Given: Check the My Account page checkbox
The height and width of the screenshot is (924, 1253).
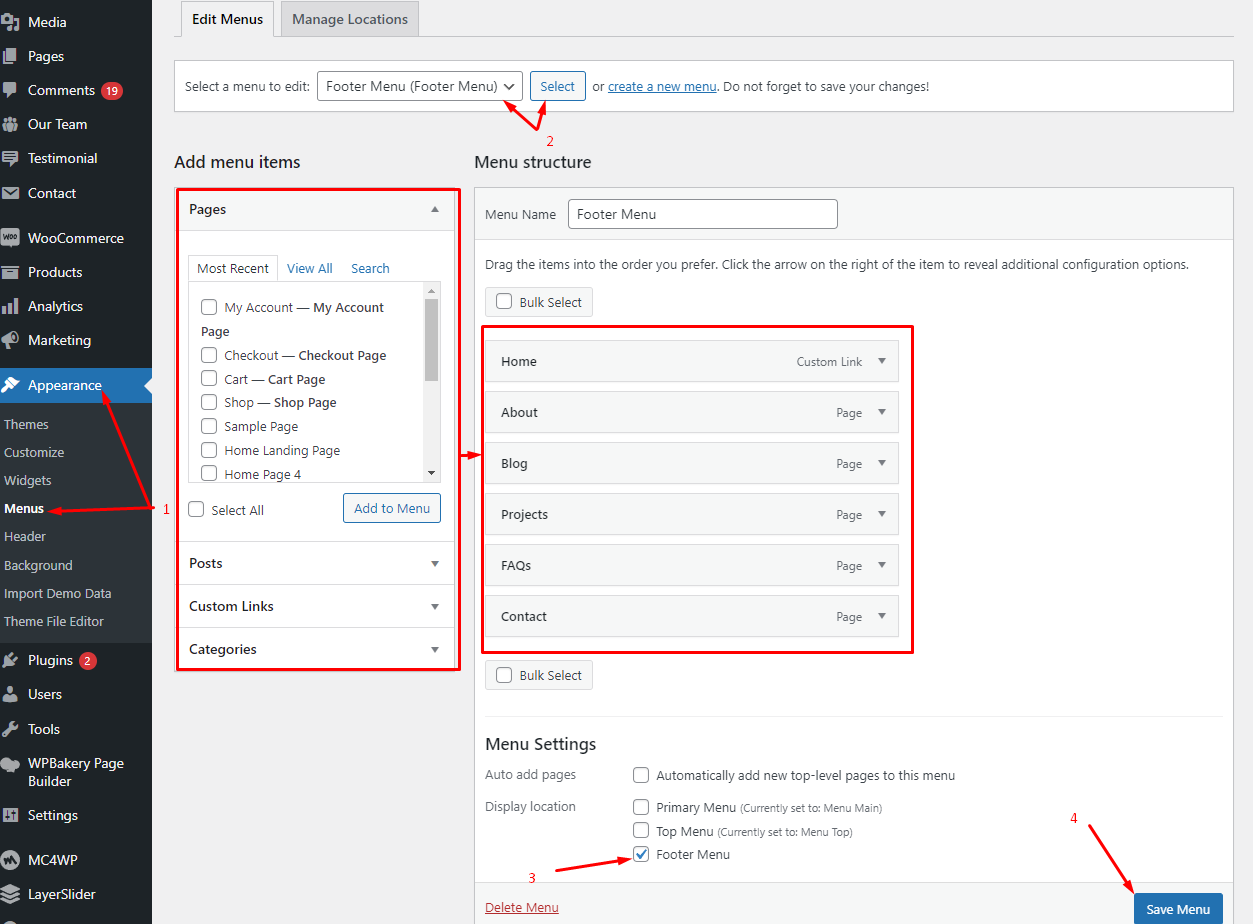Looking at the screenshot, I should 209,307.
